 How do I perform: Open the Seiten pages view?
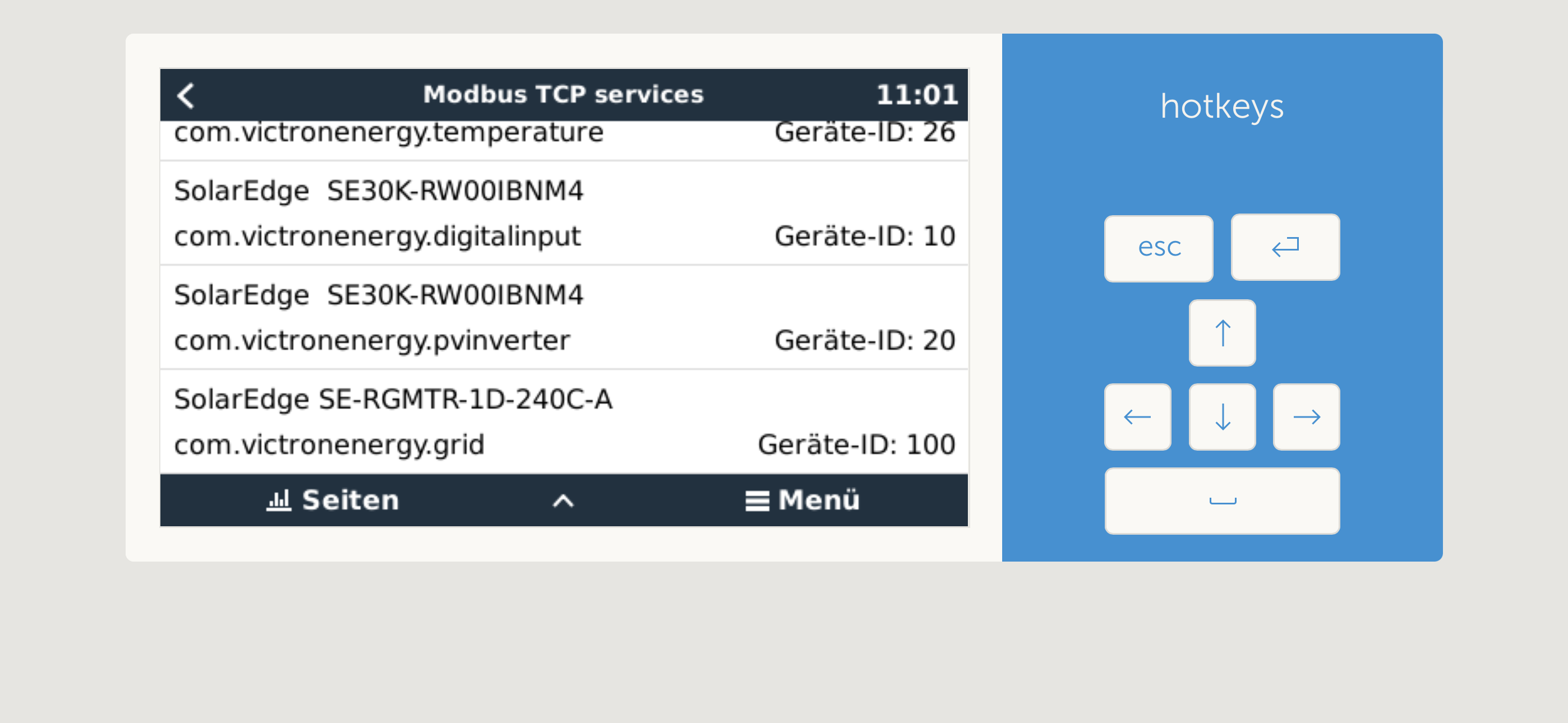click(x=333, y=500)
